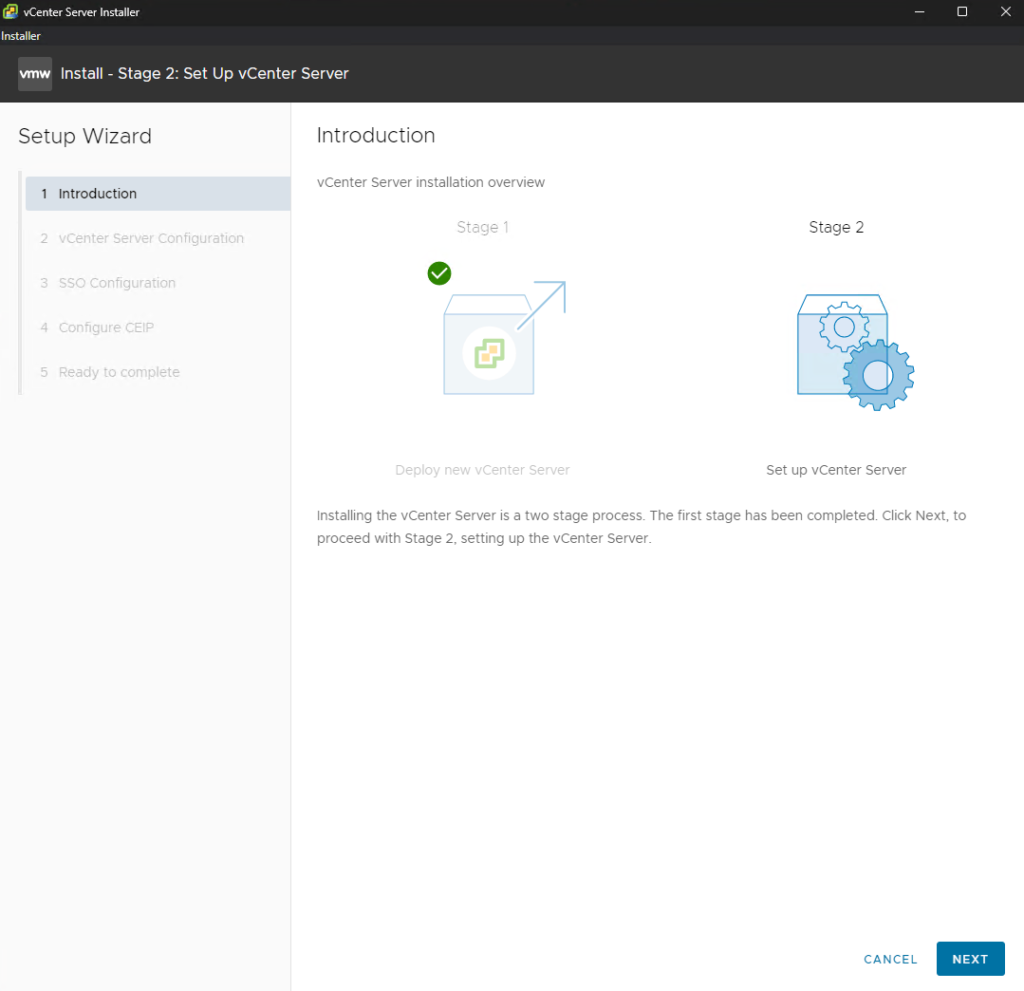Select the Stage 1 deploy box icon
Image resolution: width=1024 pixels, height=991 pixels.
(x=489, y=344)
